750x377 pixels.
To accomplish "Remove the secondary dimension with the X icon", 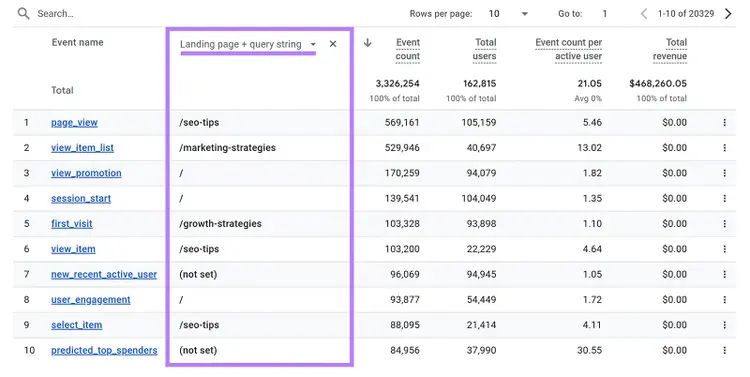I will (333, 44).
